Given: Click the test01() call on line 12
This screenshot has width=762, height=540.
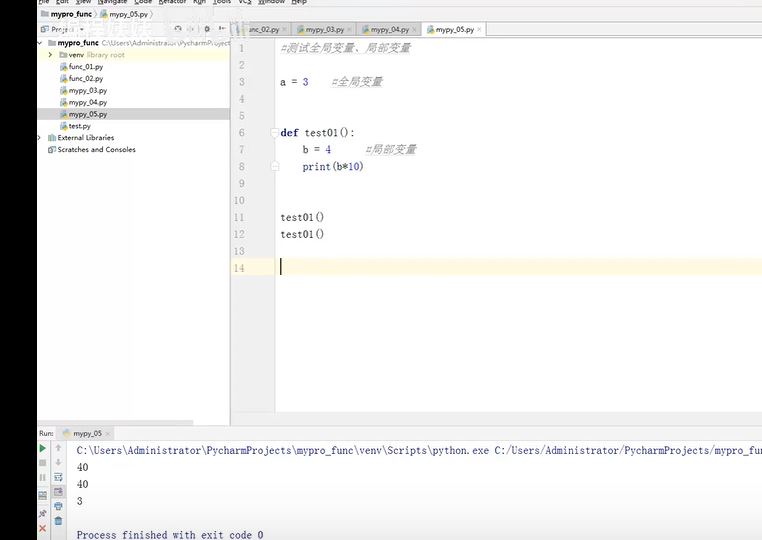Looking at the screenshot, I should [x=302, y=234].
